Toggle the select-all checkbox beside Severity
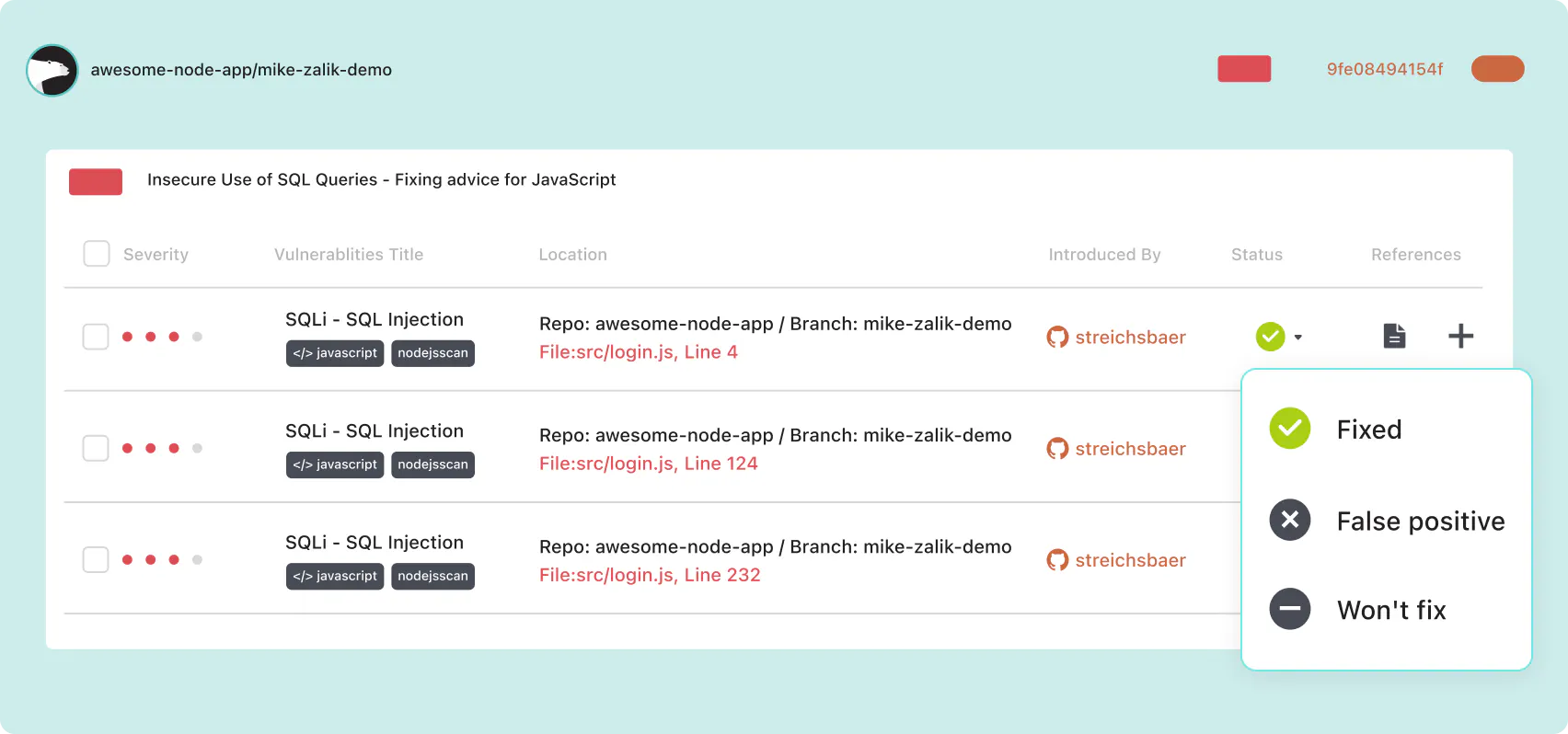 click(97, 254)
